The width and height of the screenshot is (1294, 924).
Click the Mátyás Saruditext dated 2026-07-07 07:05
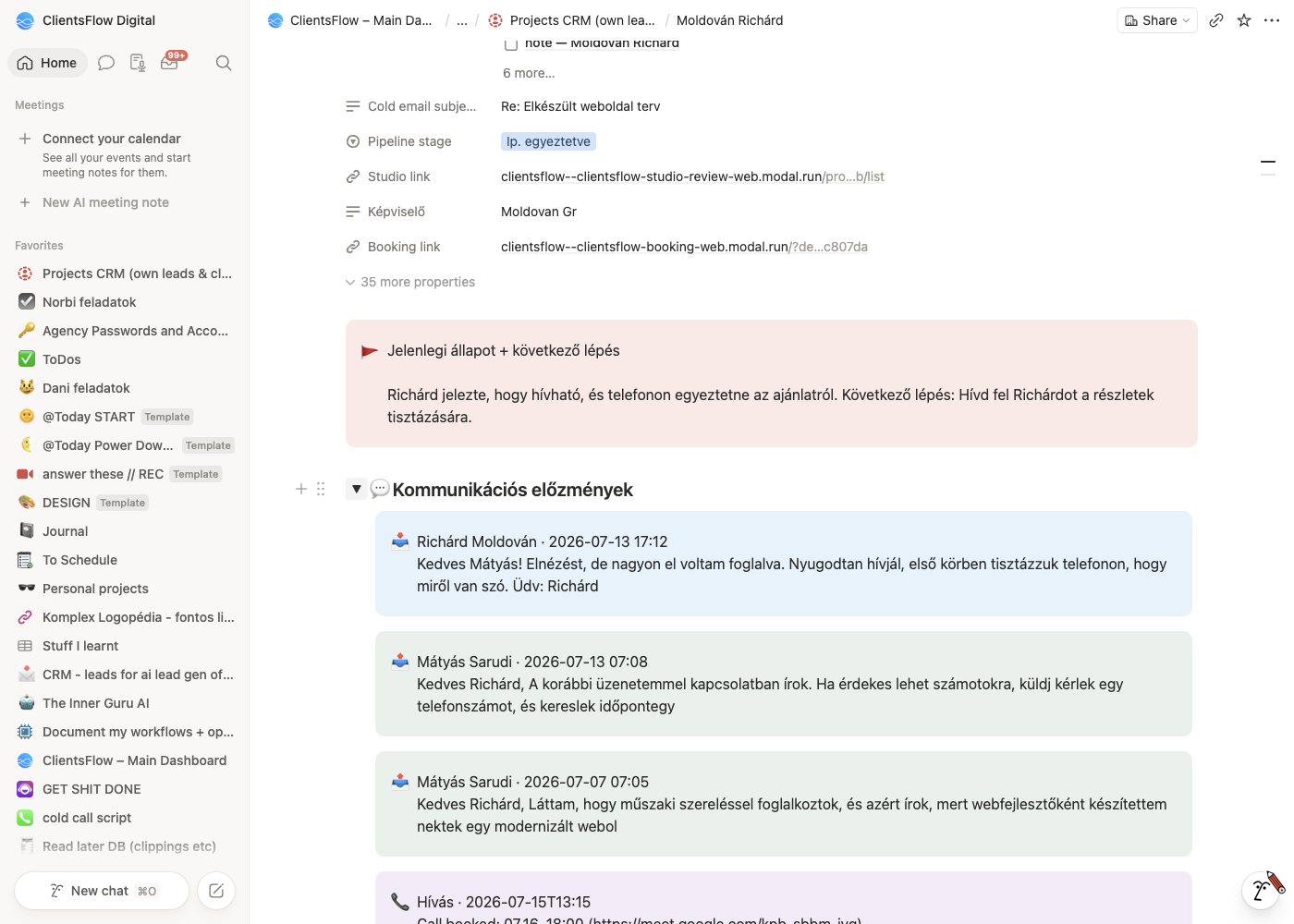(x=532, y=782)
